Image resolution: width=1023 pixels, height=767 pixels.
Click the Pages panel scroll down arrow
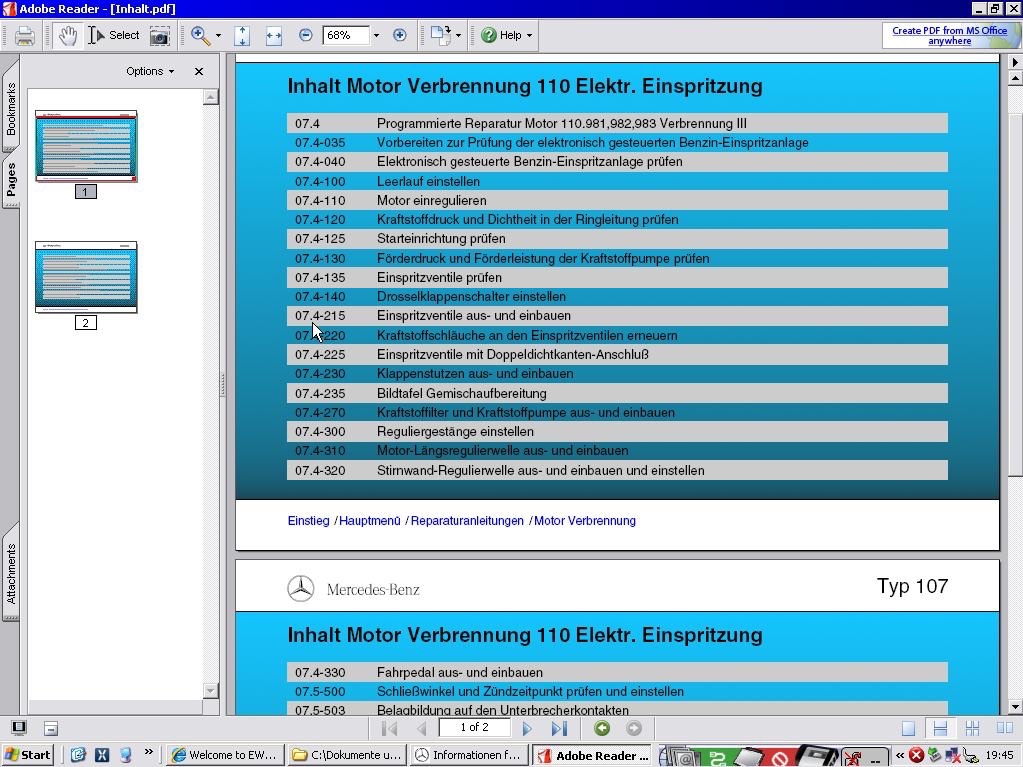(211, 690)
